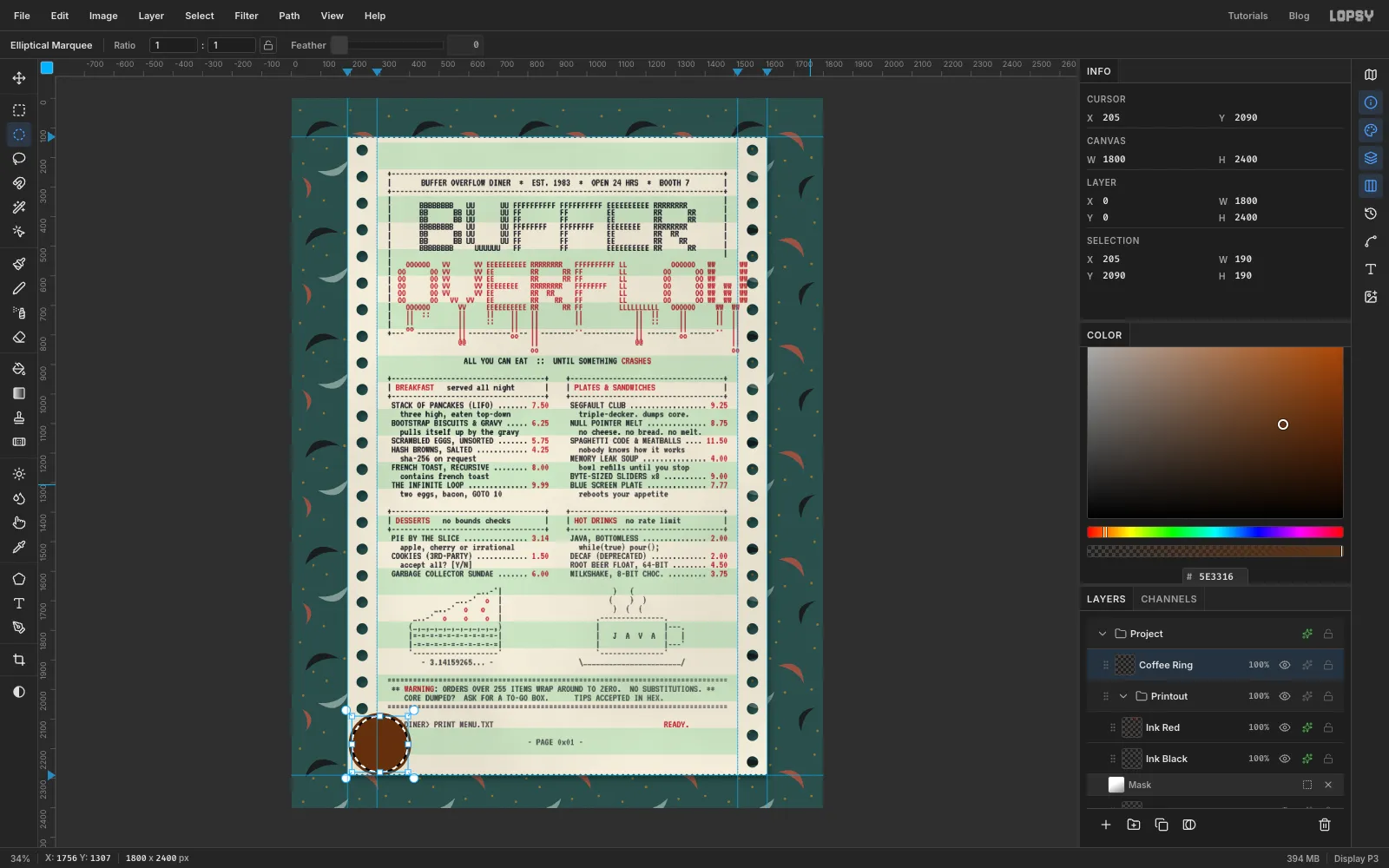Select the Eyedropper tool
Viewport: 1389px width, 868px height.
[x=19, y=547]
